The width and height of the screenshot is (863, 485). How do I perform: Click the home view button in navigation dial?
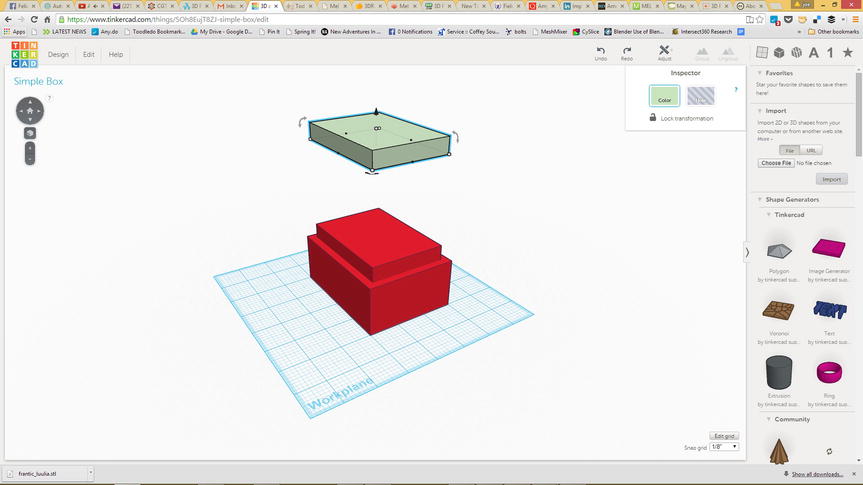(x=30, y=111)
